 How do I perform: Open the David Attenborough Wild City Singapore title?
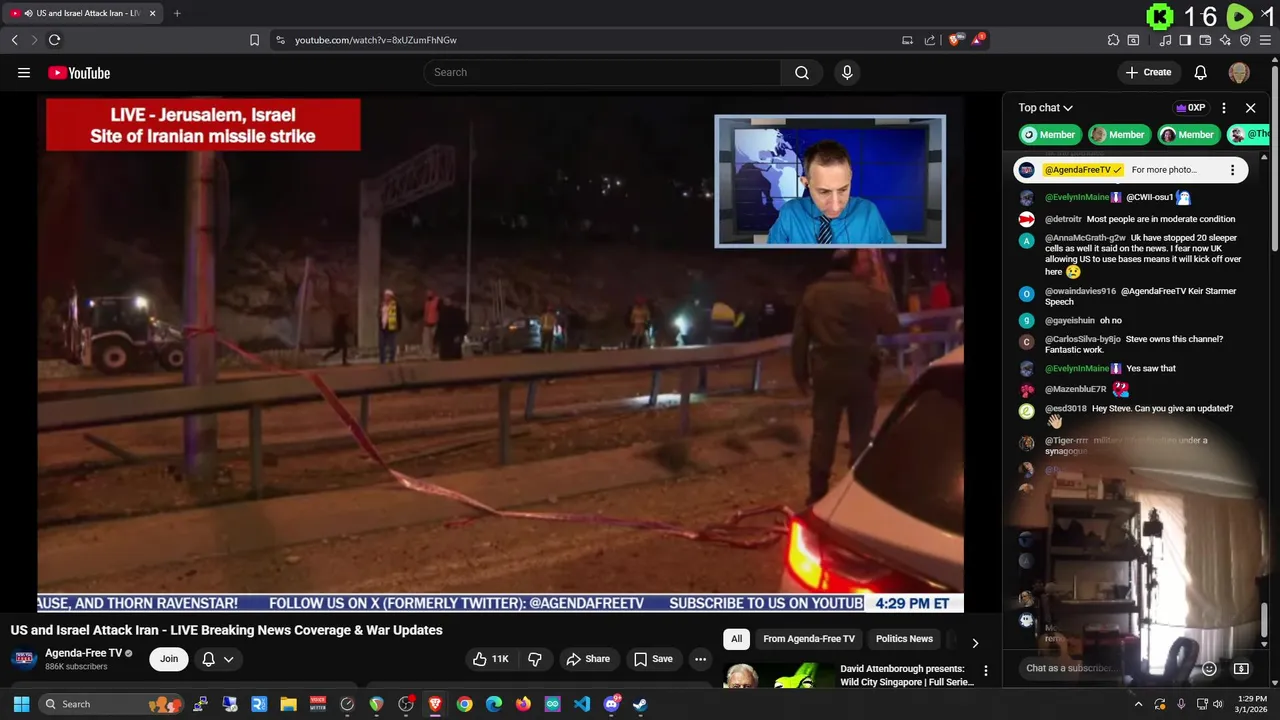(x=906, y=675)
